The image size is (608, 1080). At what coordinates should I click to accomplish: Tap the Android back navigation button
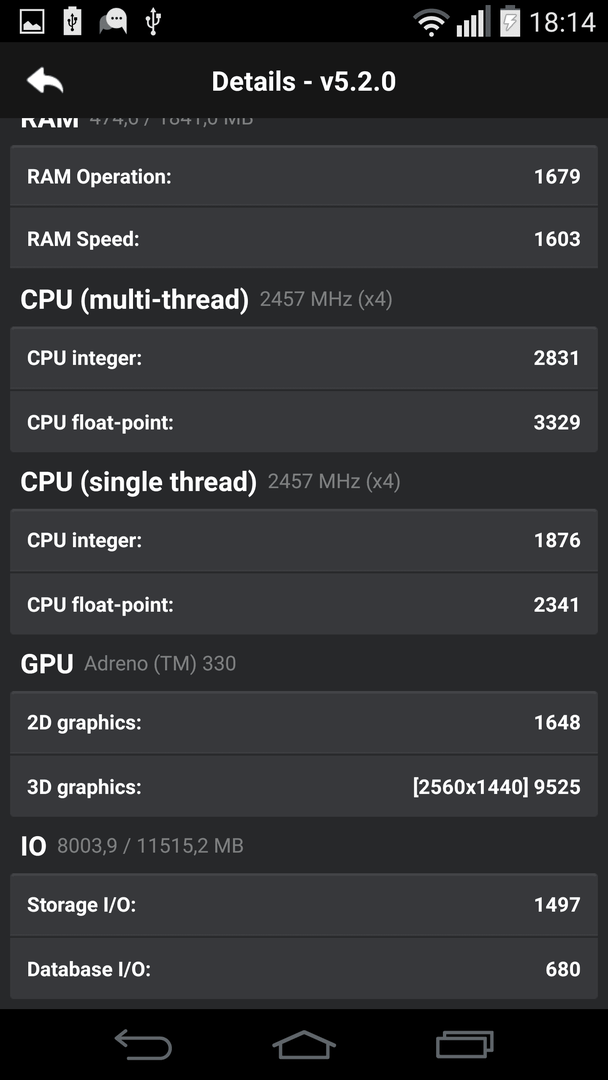pyautogui.click(x=143, y=1043)
